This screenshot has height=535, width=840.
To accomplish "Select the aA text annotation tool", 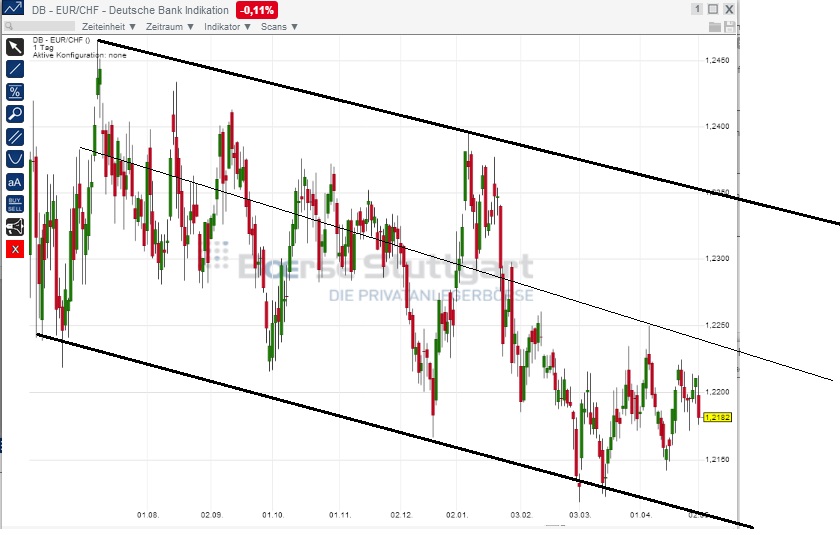I will [x=15, y=182].
